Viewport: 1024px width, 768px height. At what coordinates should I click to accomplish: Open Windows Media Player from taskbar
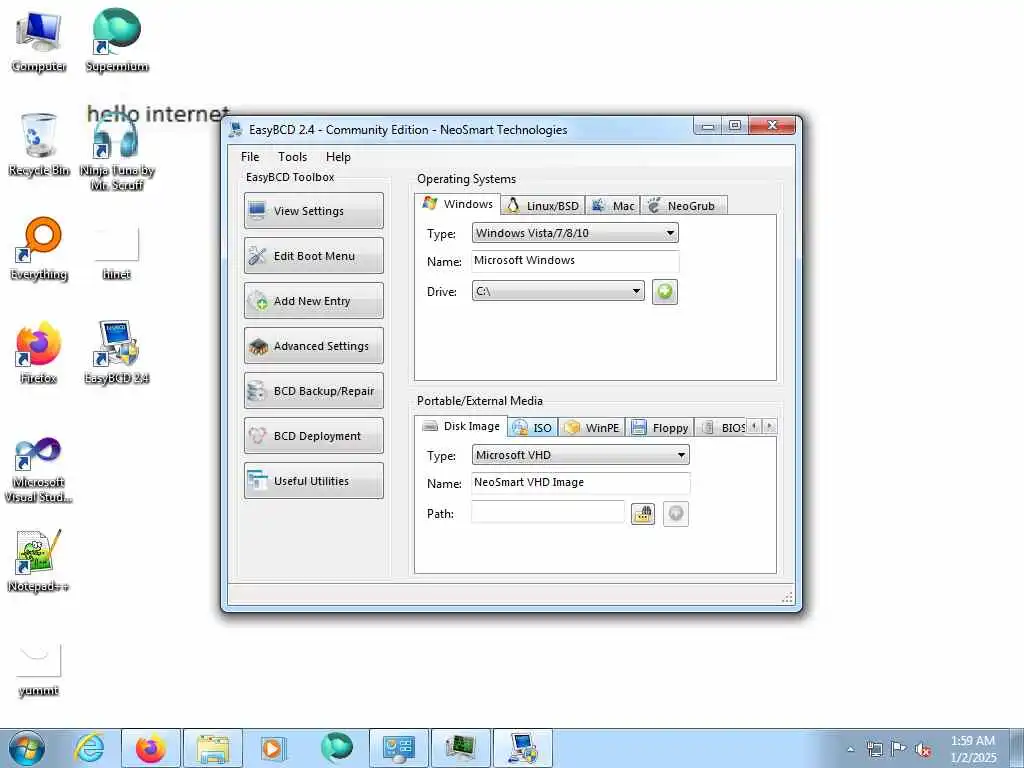point(274,748)
